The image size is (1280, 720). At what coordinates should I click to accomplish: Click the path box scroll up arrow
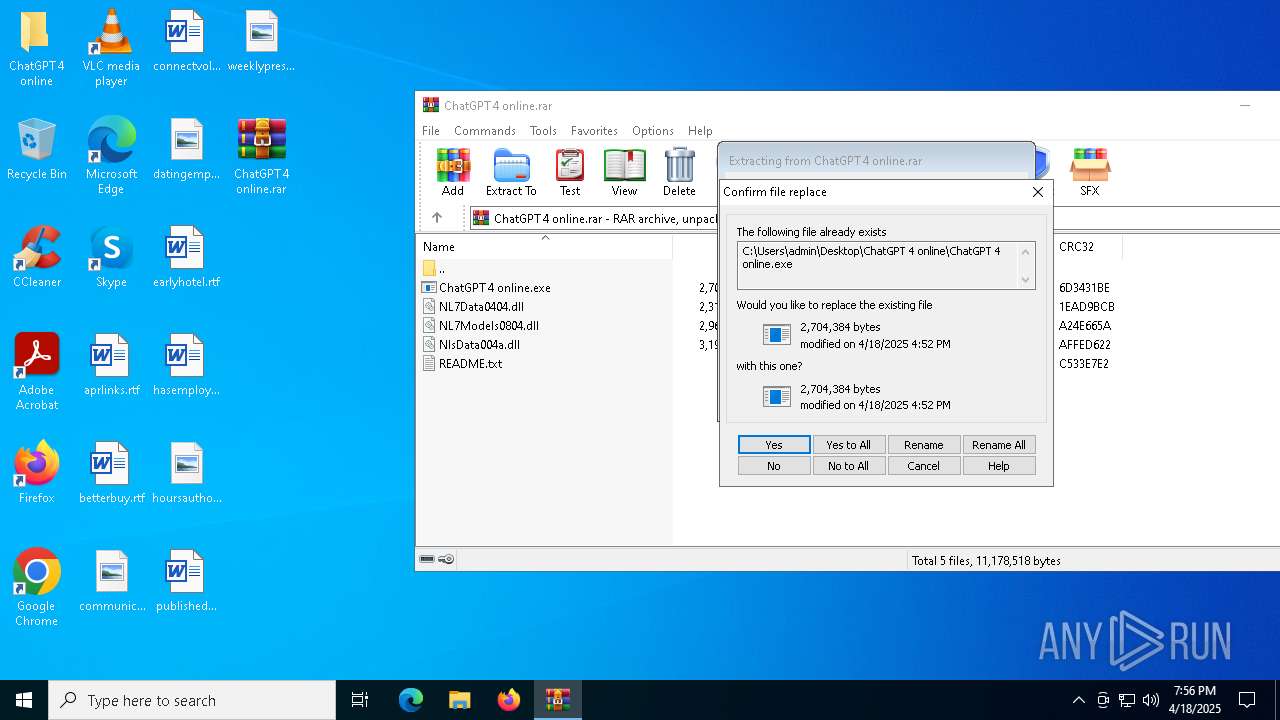click(x=1026, y=251)
